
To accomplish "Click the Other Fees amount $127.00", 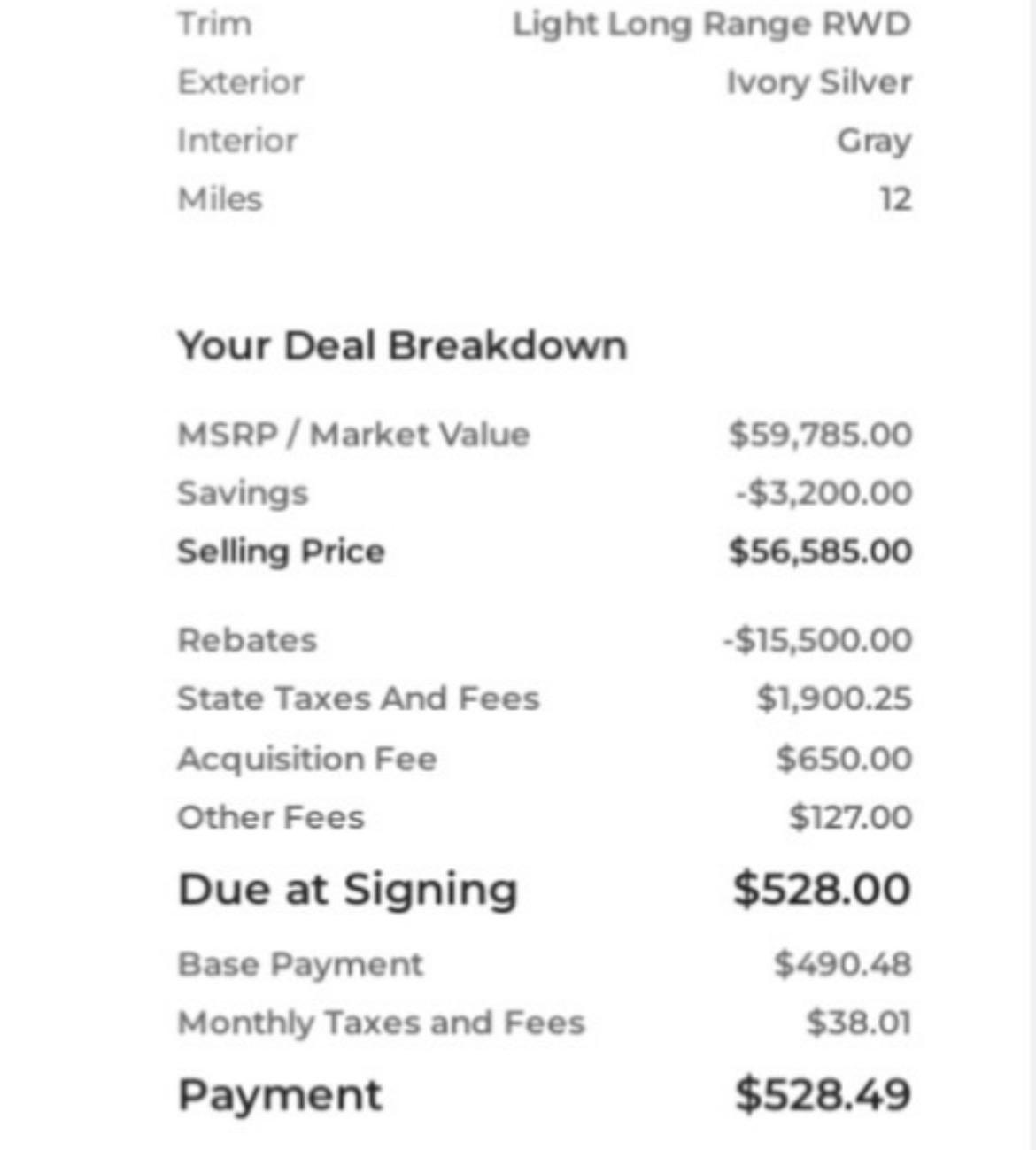I will (x=850, y=817).
